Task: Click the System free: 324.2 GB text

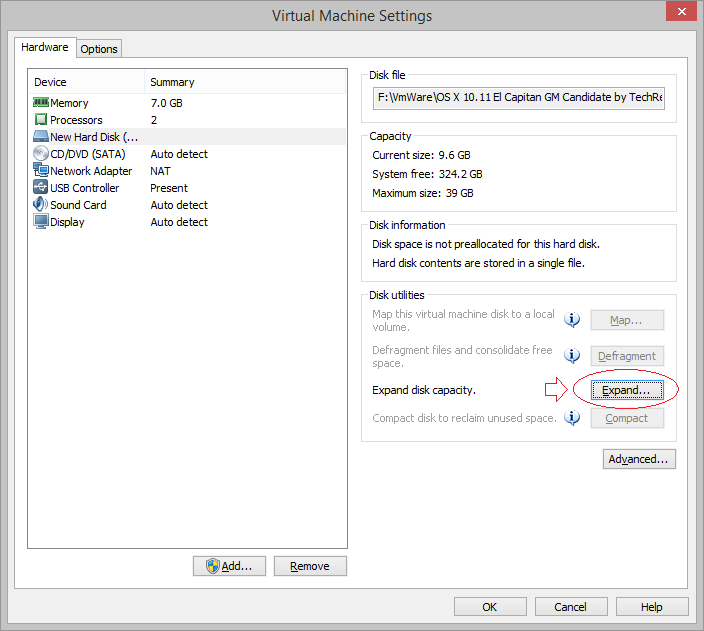Action: point(427,174)
